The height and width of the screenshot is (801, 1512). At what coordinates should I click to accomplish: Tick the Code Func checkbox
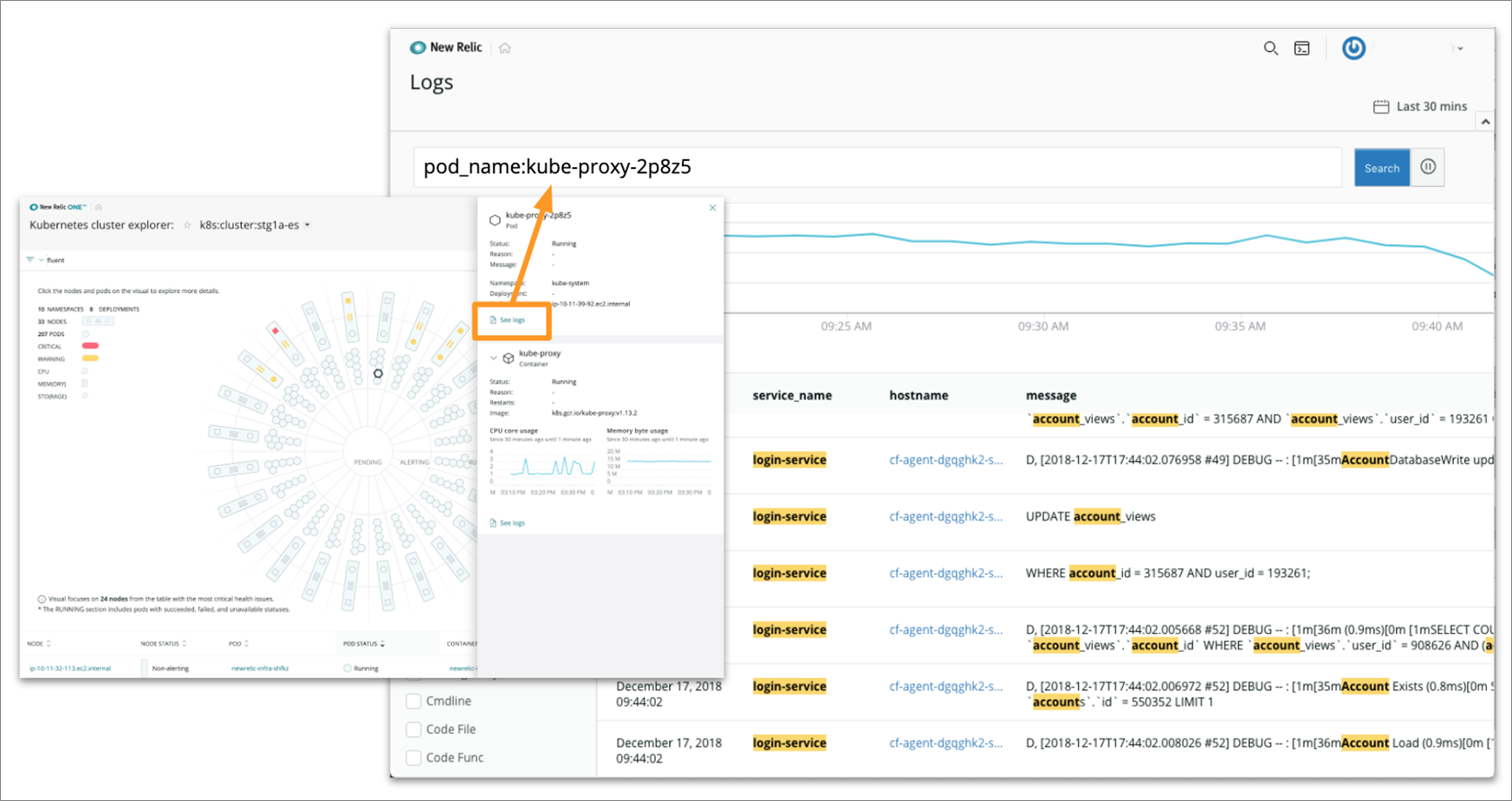coord(414,758)
